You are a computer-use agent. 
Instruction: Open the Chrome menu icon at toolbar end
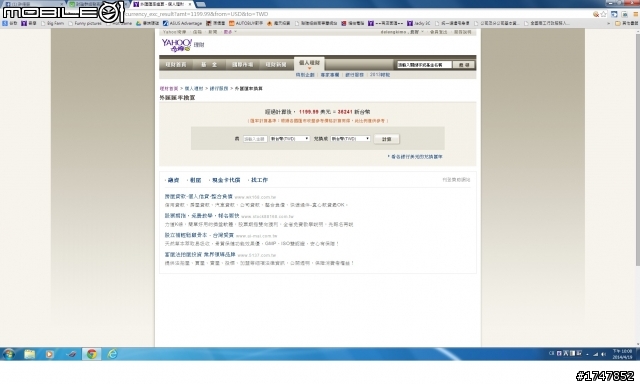coord(636,14)
